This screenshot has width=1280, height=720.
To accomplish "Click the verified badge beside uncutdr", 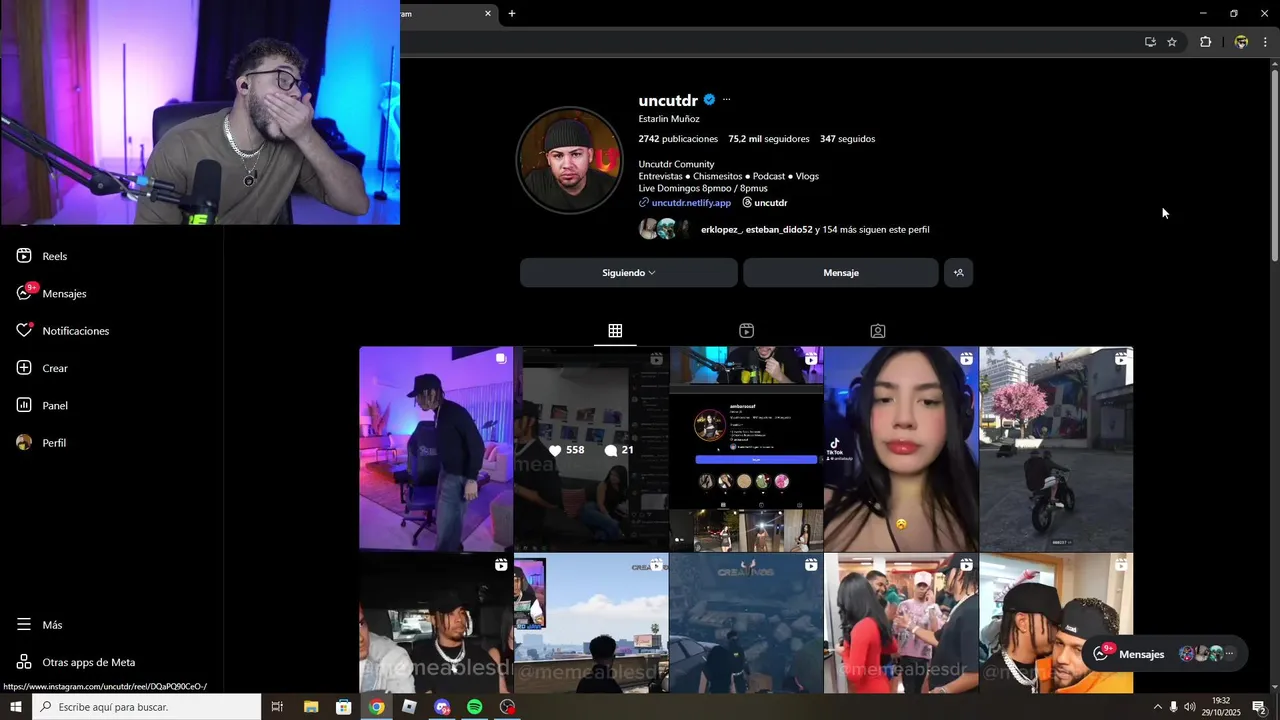I will tap(709, 100).
